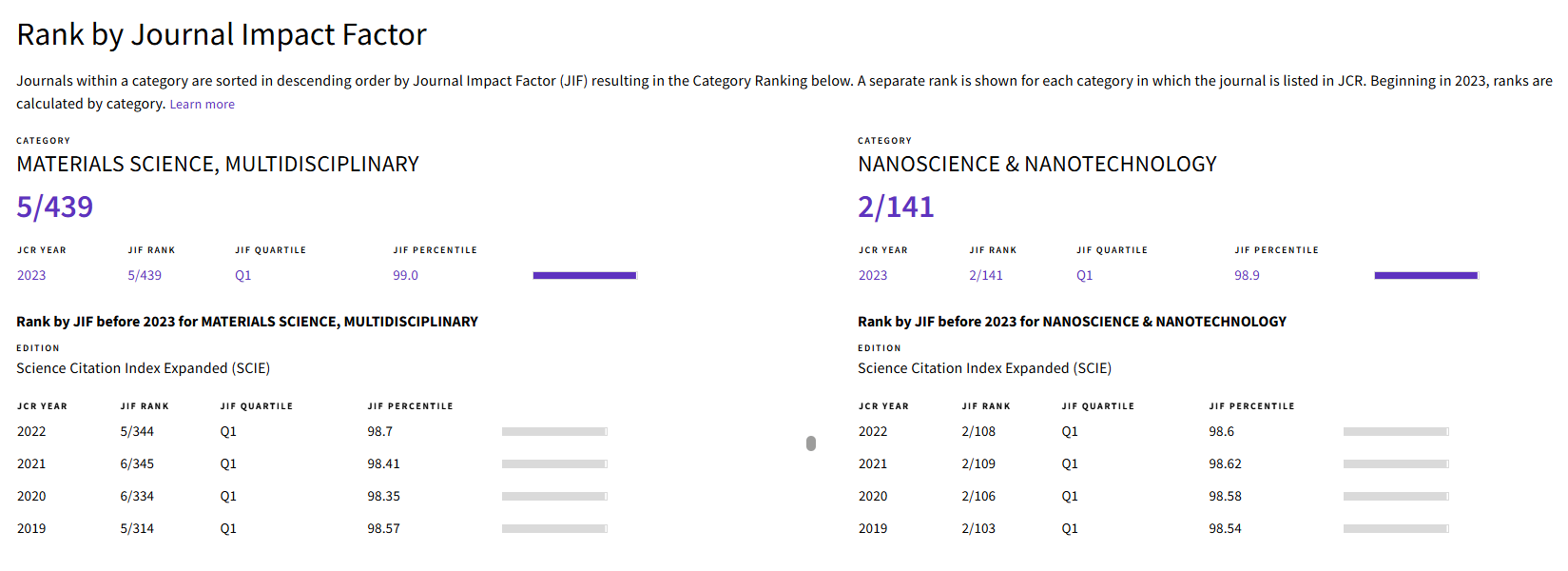Click the center vertical scrollbar handle
1568x571 pixels.
811,443
